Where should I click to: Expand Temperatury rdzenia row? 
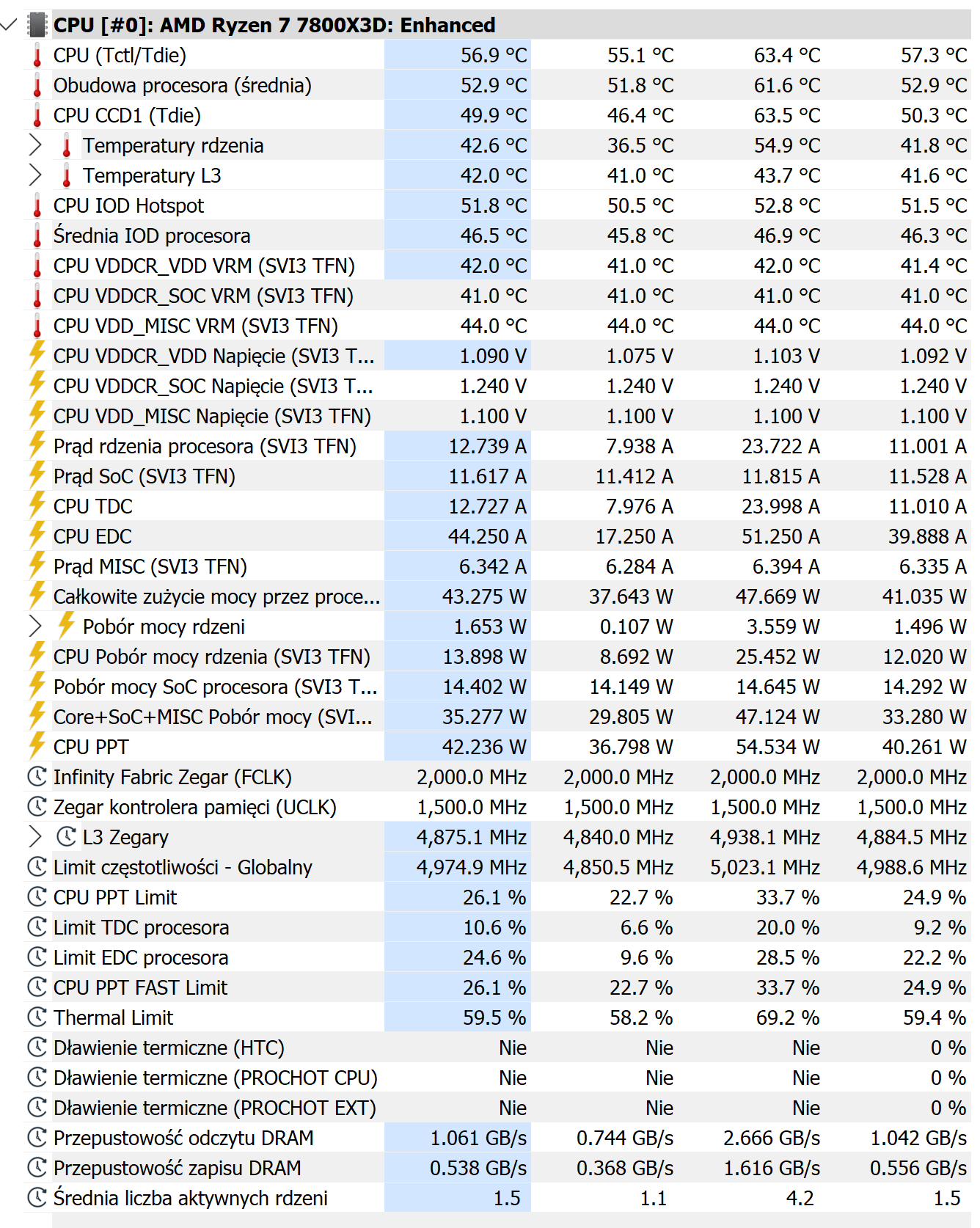point(34,145)
